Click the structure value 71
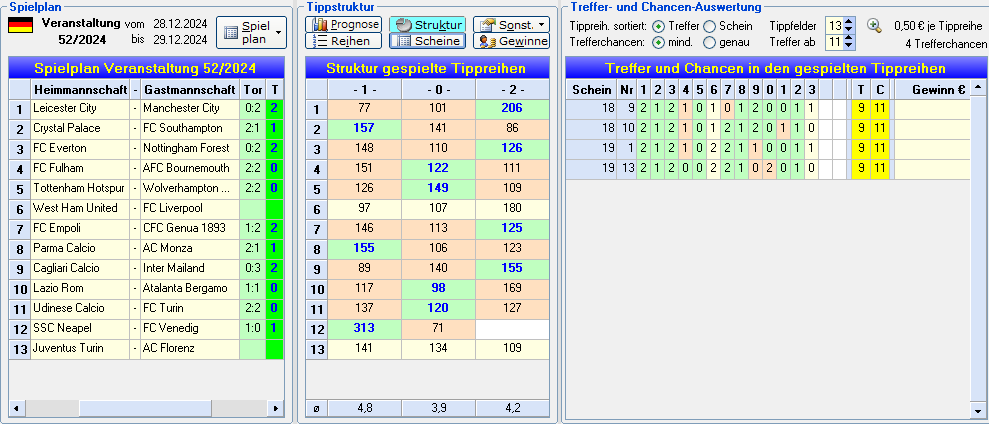989x424 pixels. coord(438,328)
